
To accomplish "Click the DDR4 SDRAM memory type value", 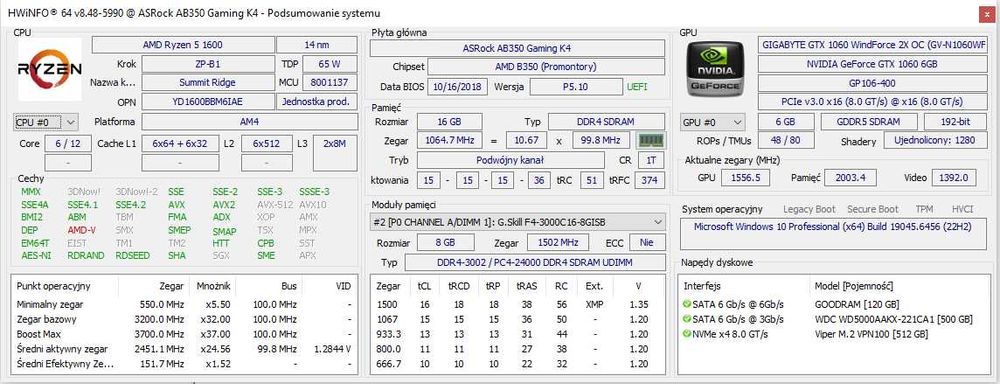I will pyautogui.click(x=607, y=121).
